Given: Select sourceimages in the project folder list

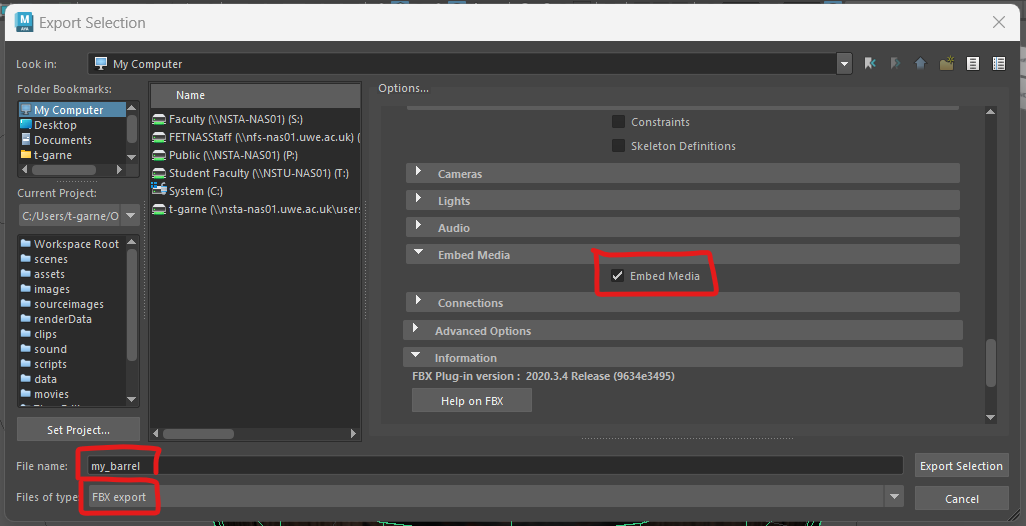Looking at the screenshot, I should [x=68, y=304].
